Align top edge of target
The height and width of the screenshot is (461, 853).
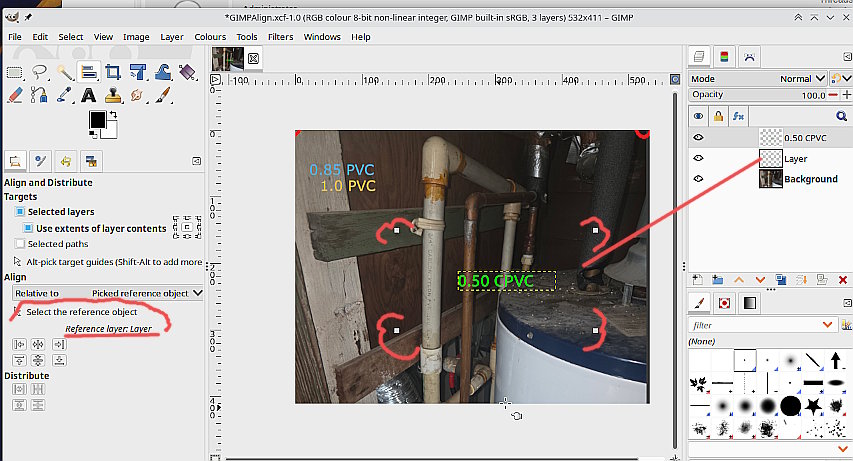coord(19,360)
